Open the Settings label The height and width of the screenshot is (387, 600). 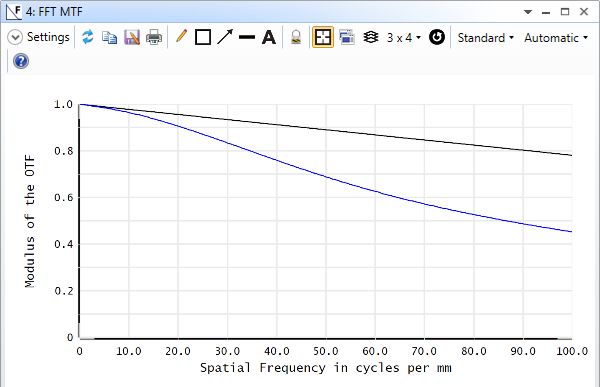click(x=48, y=37)
